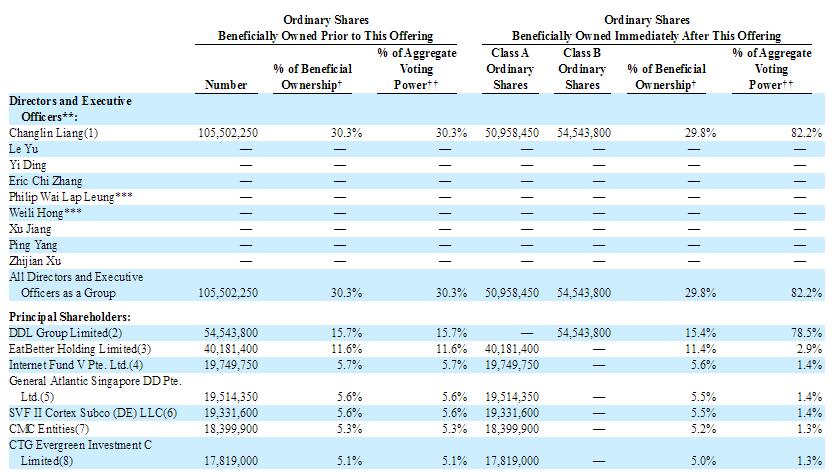Image resolution: width=835 pixels, height=473 pixels.
Task: Click 'SVF II Cortex Subco (DE) LLC(6)'
Action: [x=93, y=413]
